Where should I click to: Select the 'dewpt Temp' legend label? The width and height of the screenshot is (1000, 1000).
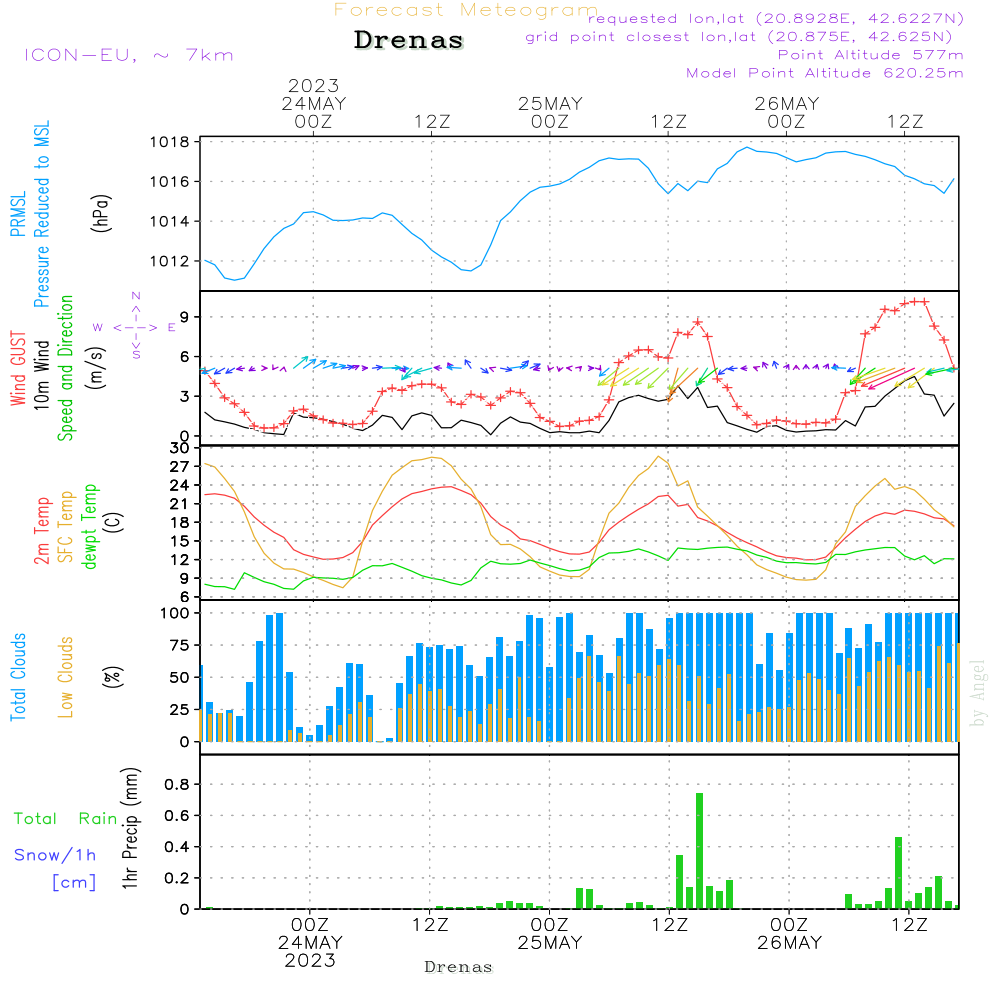click(x=89, y=526)
